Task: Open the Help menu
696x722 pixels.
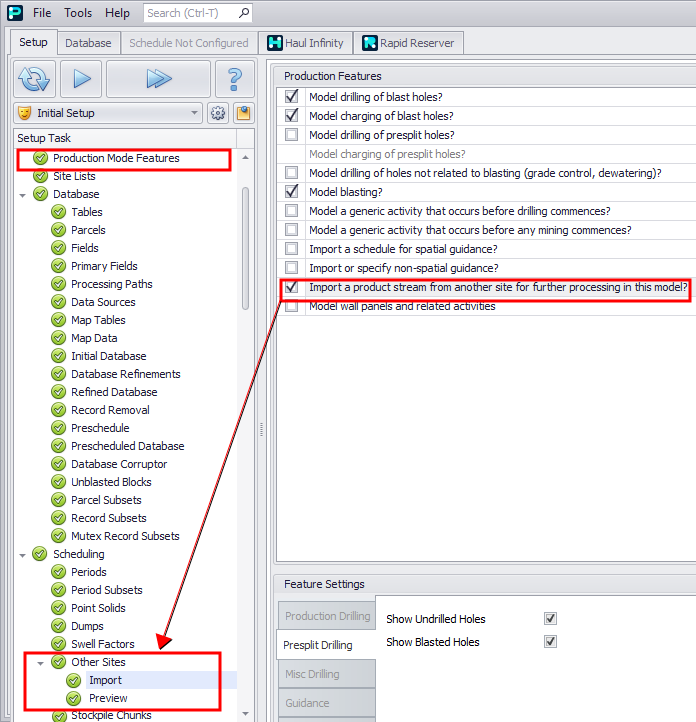Action: pos(117,13)
